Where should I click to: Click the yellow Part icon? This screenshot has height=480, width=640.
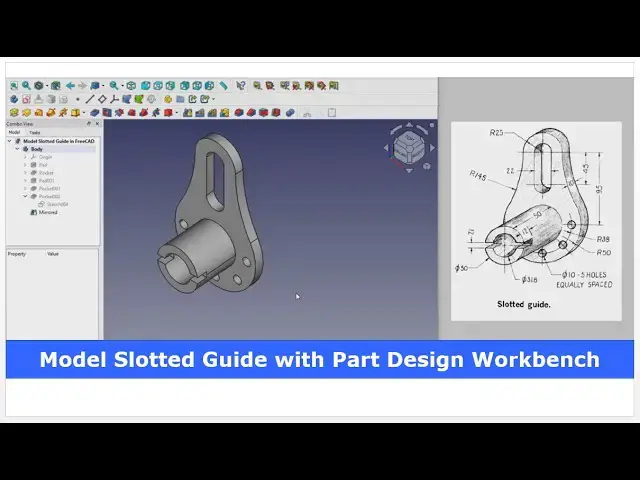(168, 99)
